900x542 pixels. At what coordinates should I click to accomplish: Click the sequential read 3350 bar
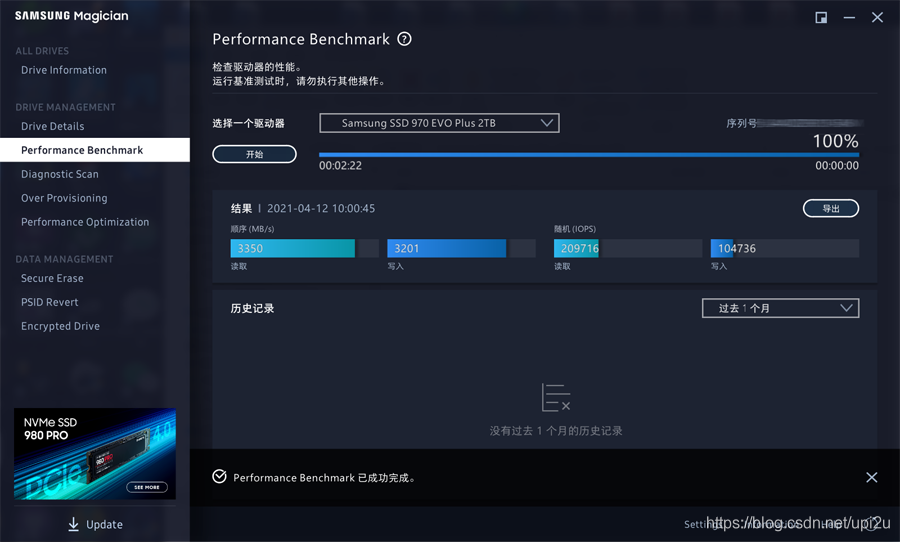tap(304, 248)
